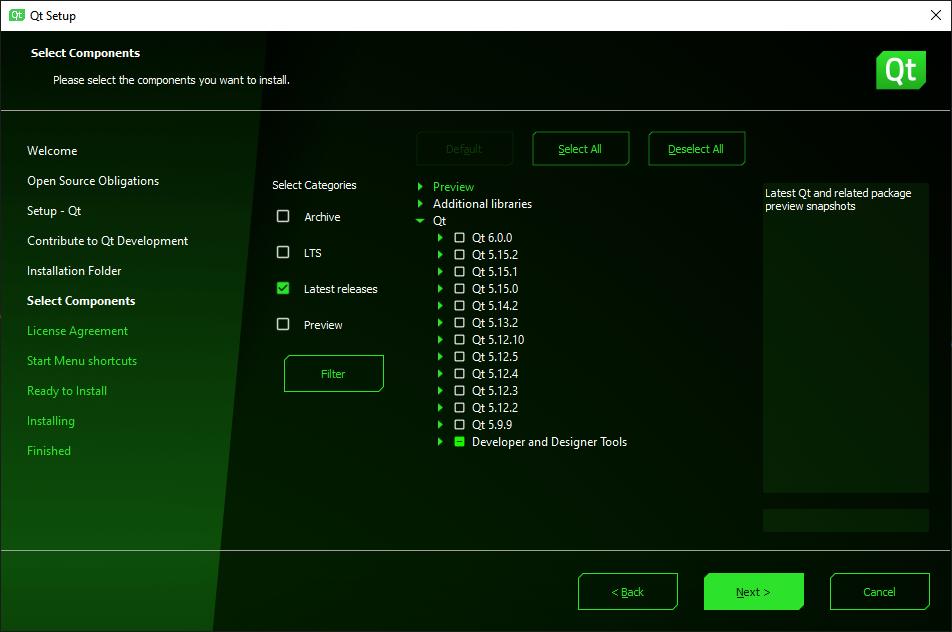Check the Qt 5.13.2 component box
952x632 pixels.
click(460, 322)
